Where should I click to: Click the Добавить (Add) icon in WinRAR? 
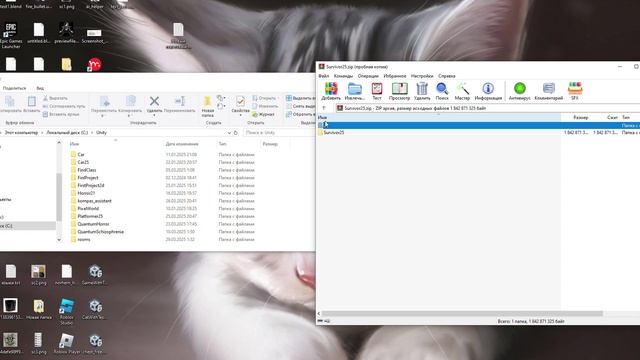coord(331,91)
